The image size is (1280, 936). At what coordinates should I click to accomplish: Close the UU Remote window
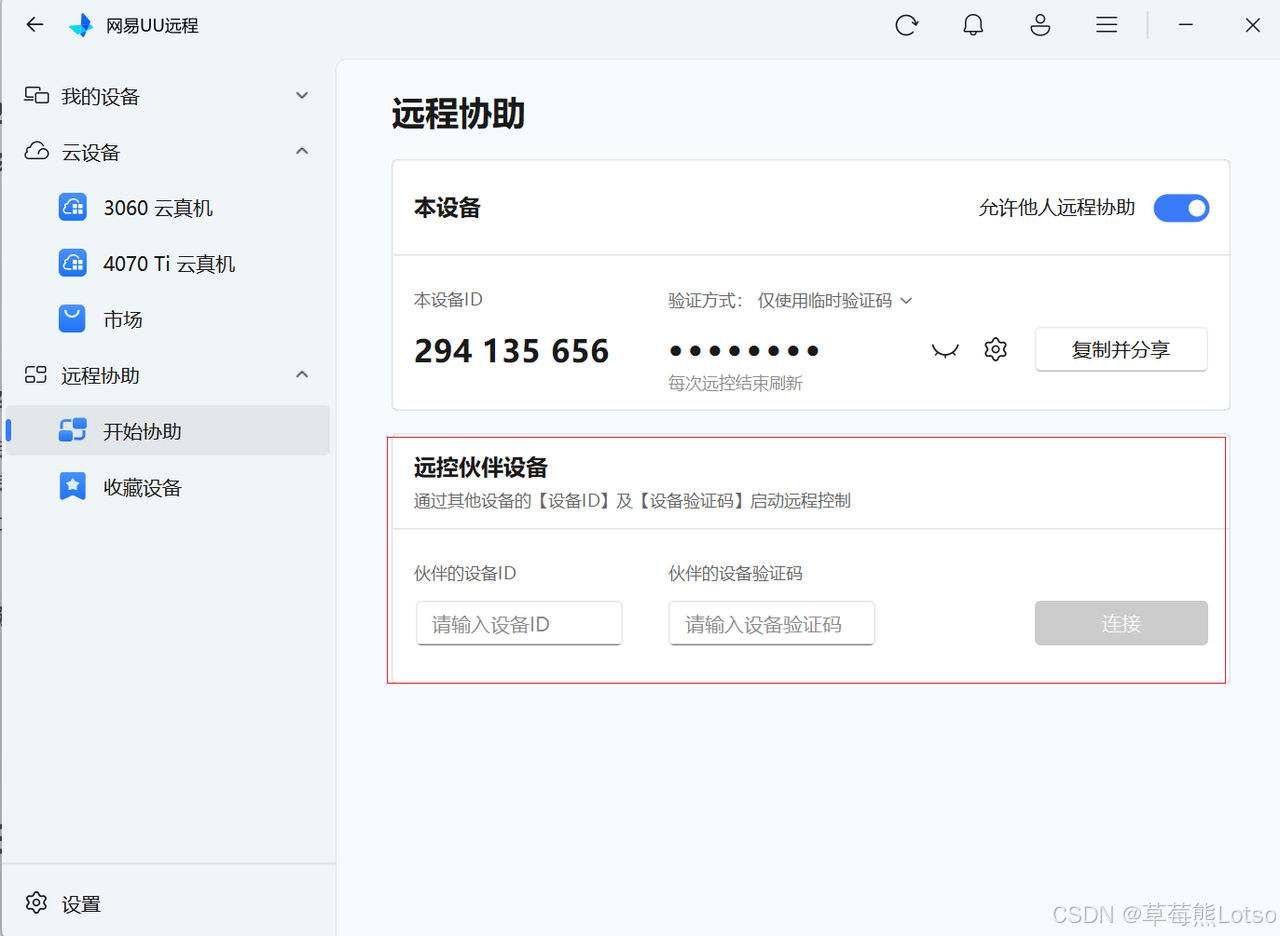(x=1252, y=25)
